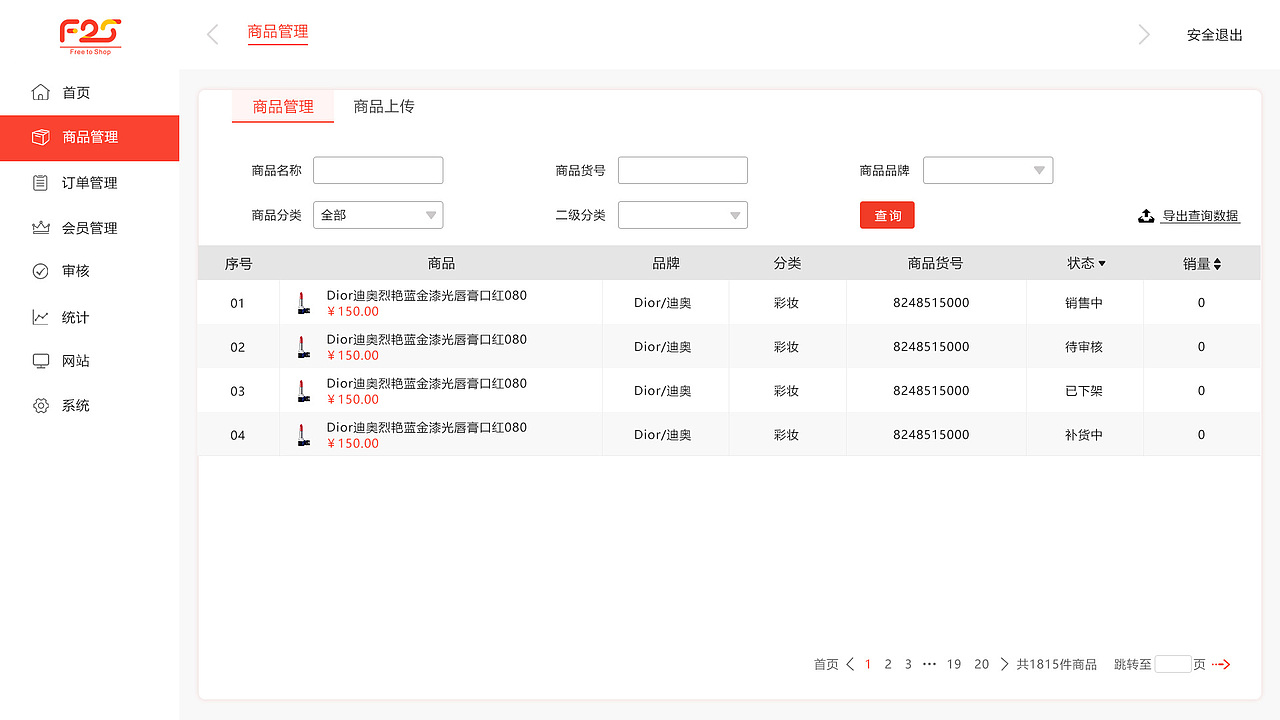Go to page 2
Viewport: 1280px width, 720px height.
point(888,664)
